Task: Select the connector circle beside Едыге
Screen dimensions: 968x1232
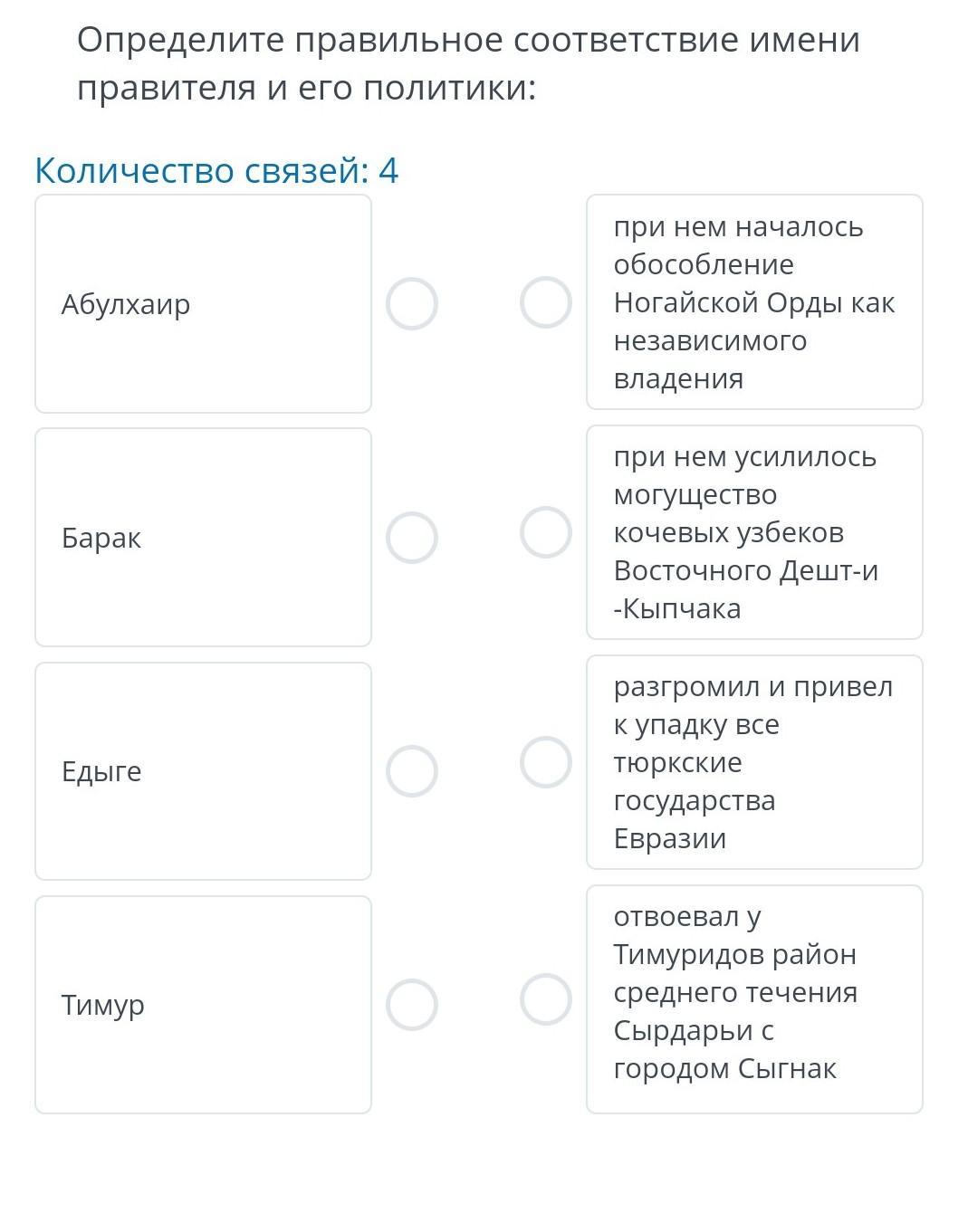Action: click(412, 771)
